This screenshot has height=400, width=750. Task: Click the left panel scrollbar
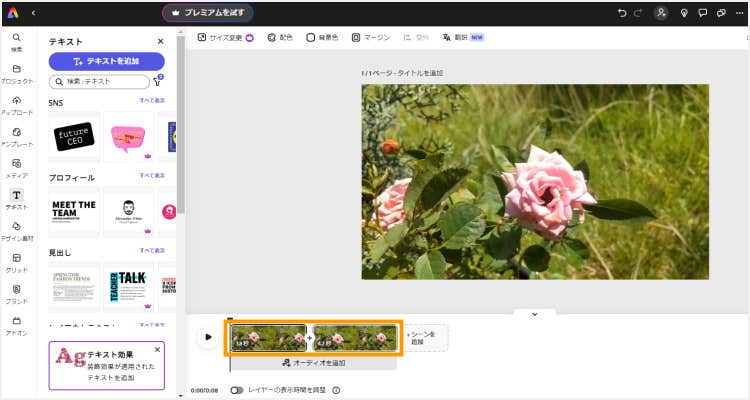click(x=181, y=124)
